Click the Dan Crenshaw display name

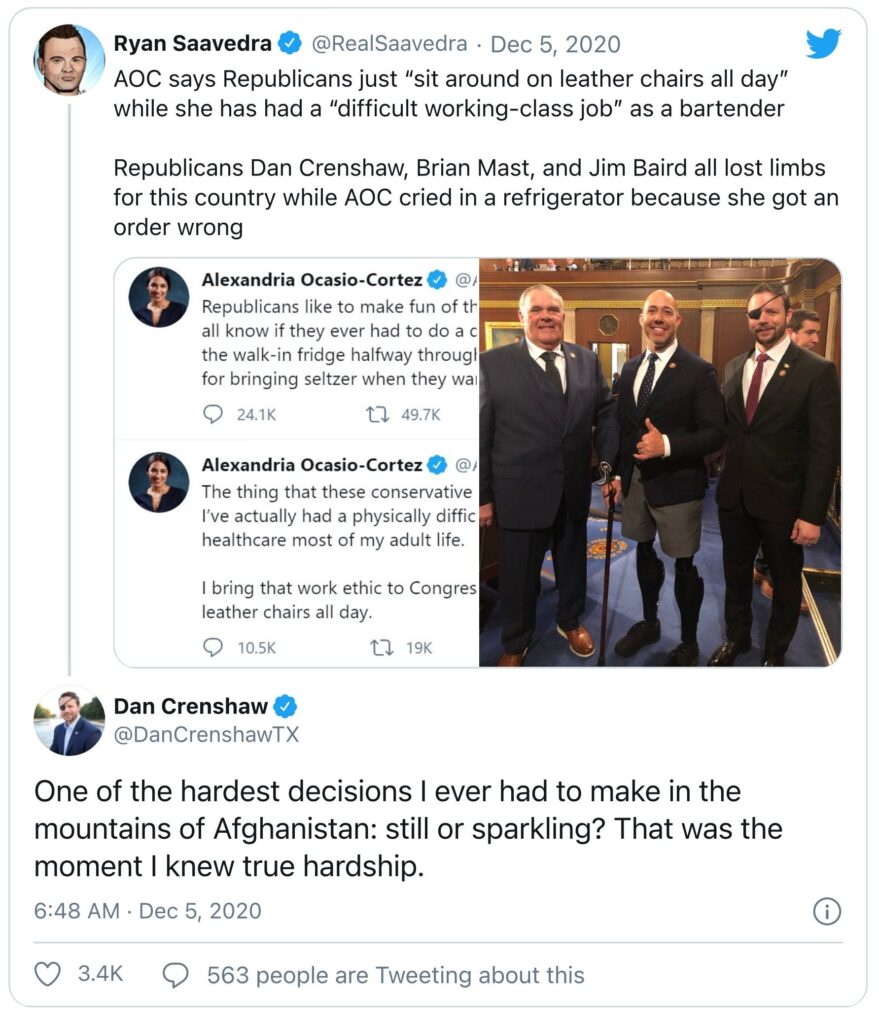[x=190, y=707]
